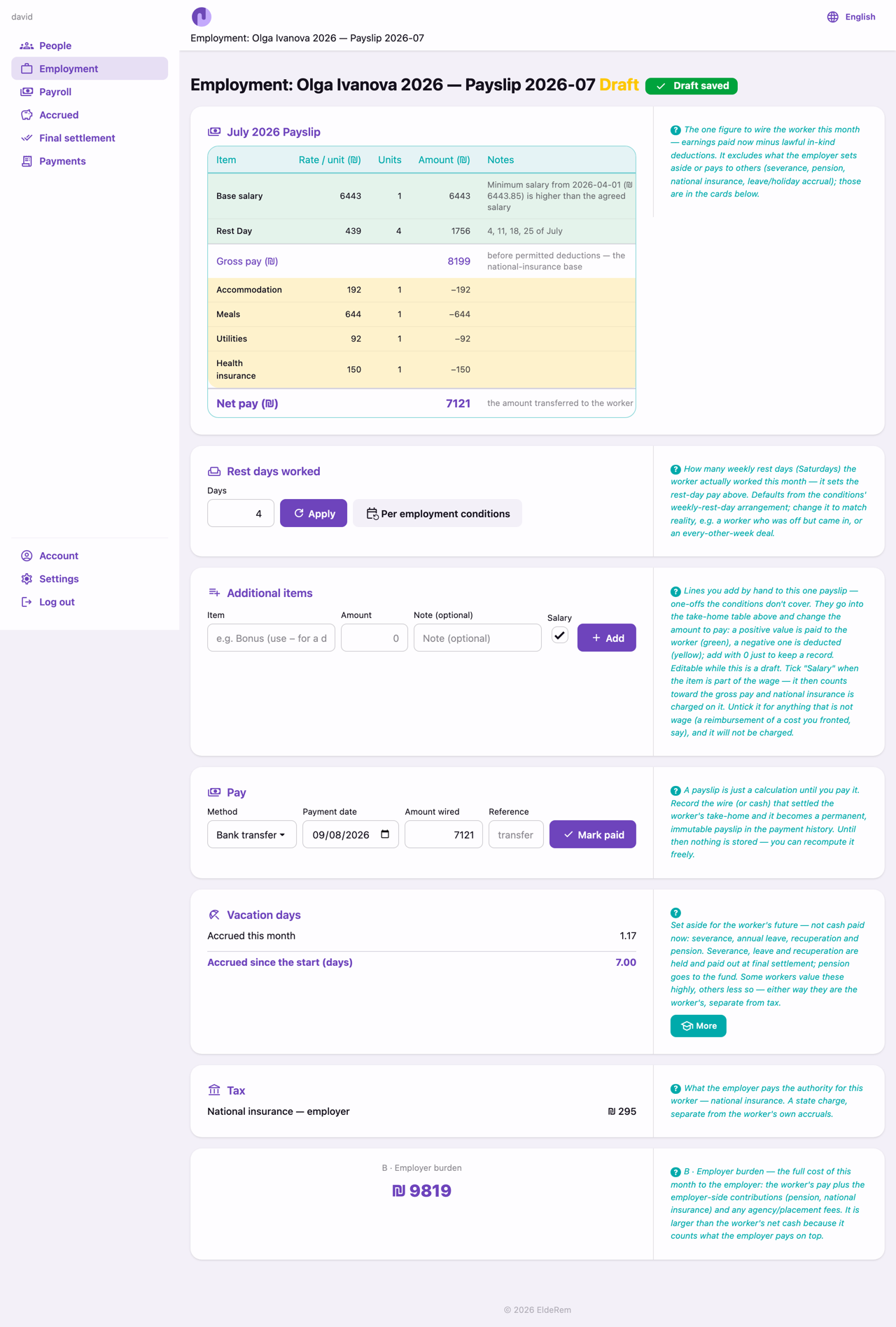This screenshot has height=1327, width=896.
Task: Apply the rest days worked
Action: tap(314, 513)
